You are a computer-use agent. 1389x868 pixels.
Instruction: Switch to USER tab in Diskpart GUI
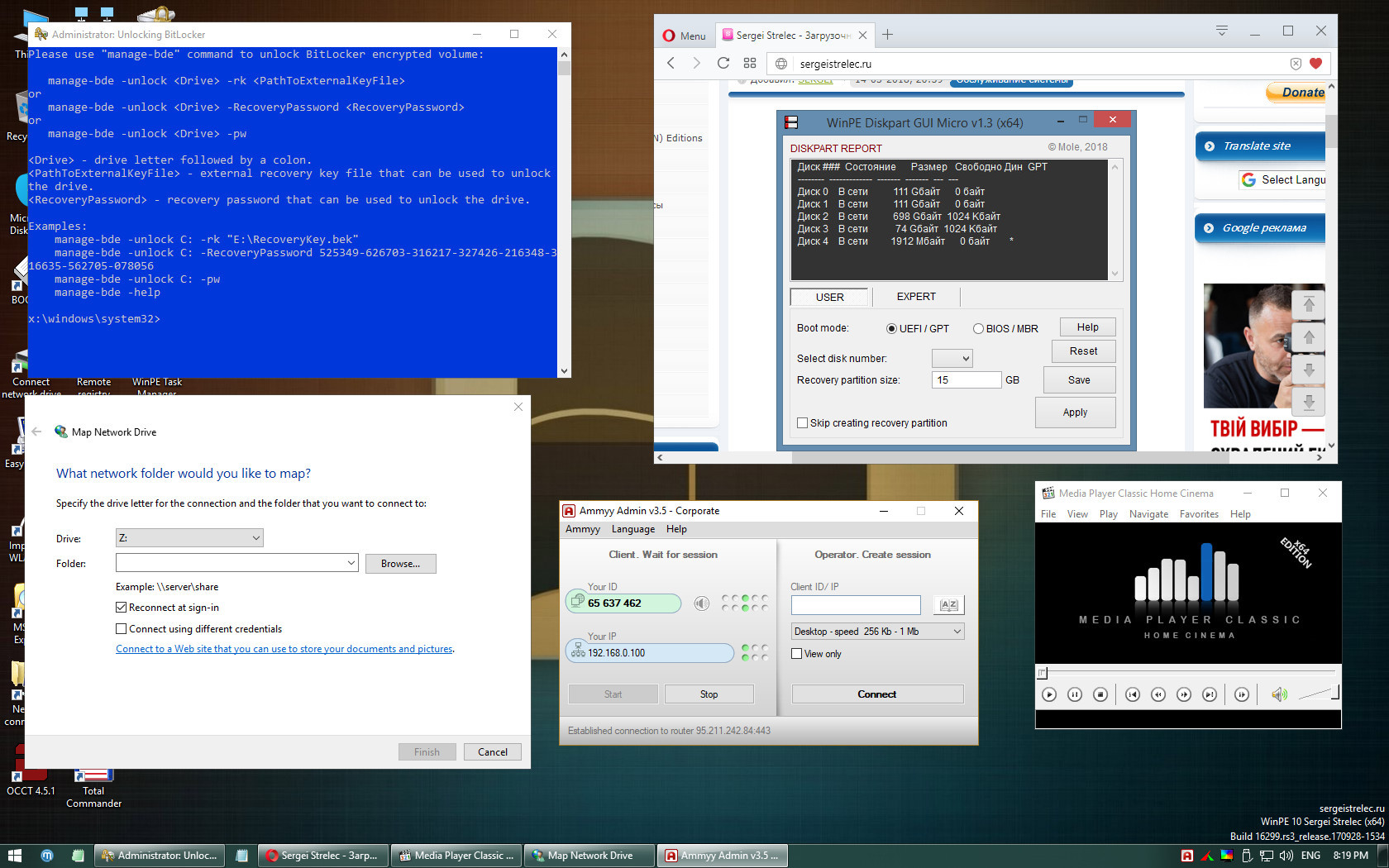click(x=829, y=297)
